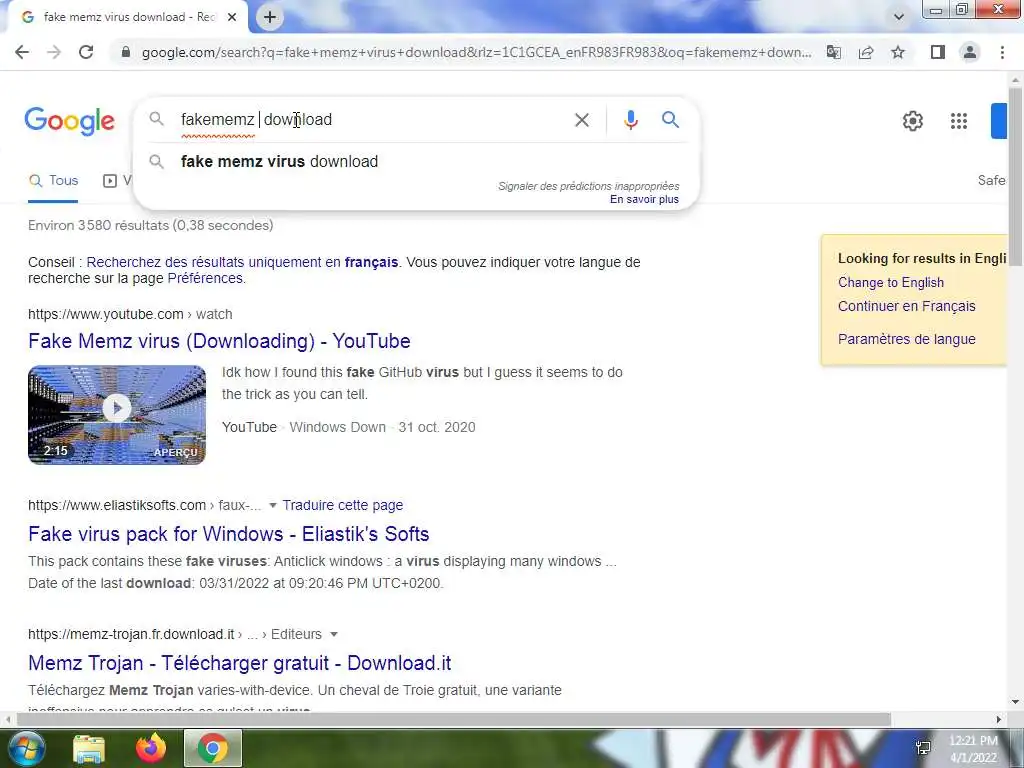Open Fake Memz virus (Downloading) YouTube result

219,341
